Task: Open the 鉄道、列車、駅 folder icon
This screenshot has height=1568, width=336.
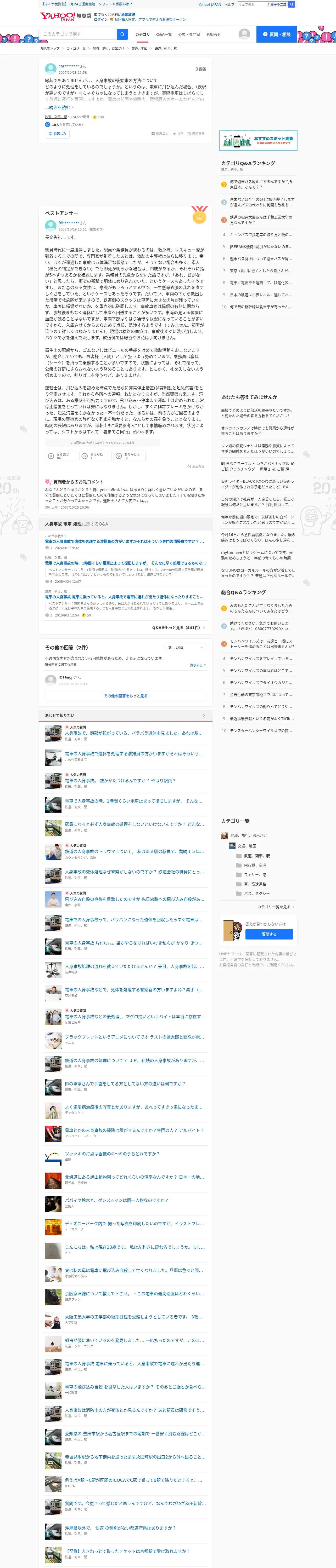Action: (x=239, y=856)
